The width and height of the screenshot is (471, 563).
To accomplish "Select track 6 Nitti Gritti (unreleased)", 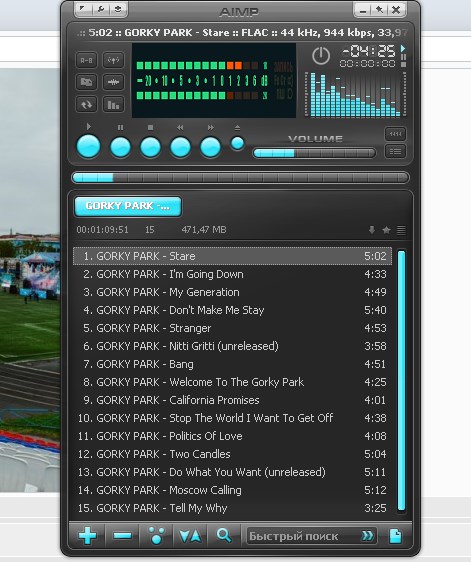I will click(x=232, y=346).
